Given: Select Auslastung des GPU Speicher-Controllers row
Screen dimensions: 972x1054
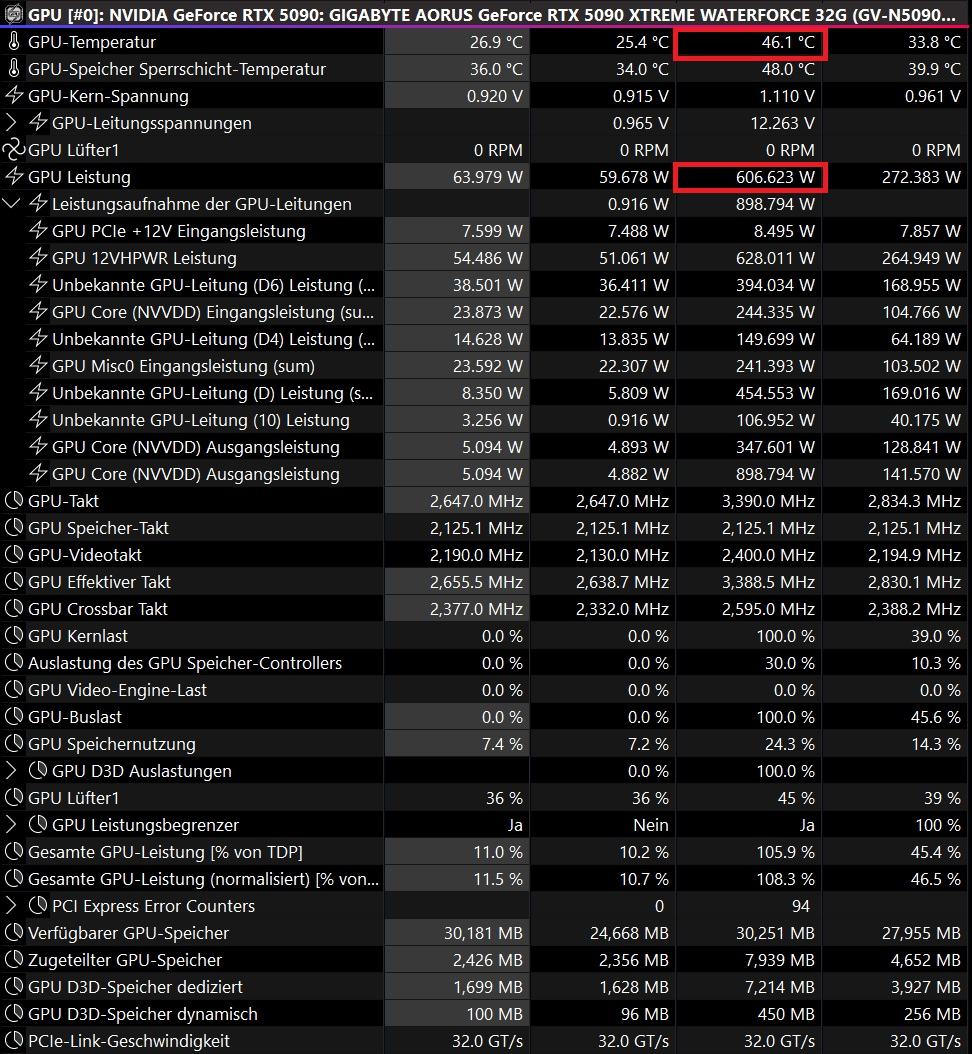Looking at the screenshot, I should point(486,662).
